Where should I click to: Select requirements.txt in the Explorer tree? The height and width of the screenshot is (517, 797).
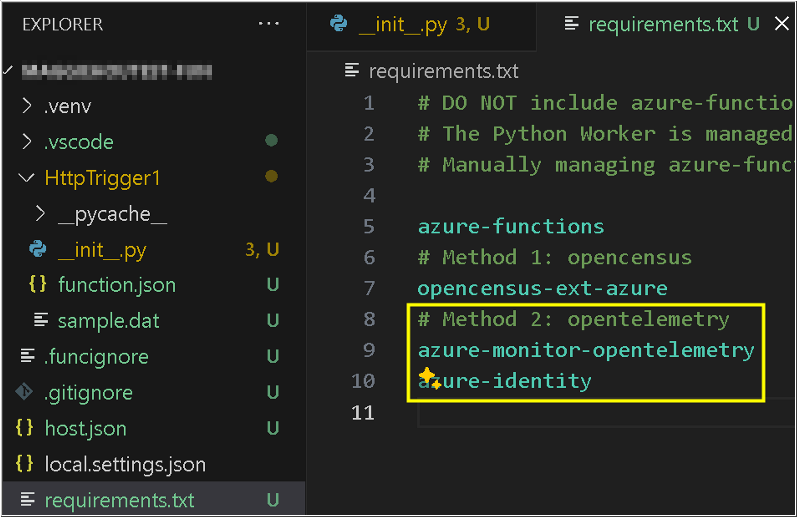coord(154,500)
